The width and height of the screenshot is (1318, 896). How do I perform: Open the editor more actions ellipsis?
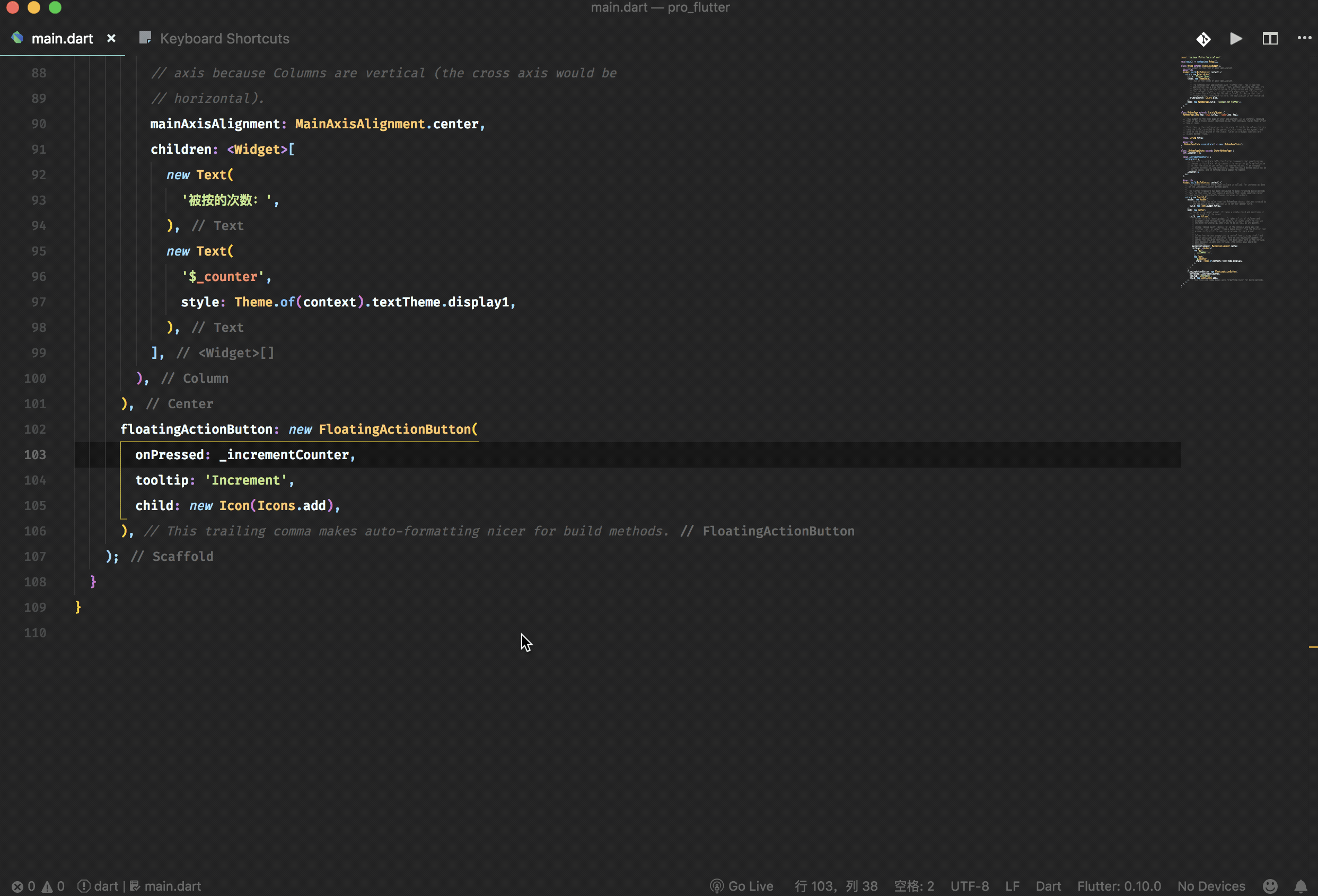pos(1304,38)
